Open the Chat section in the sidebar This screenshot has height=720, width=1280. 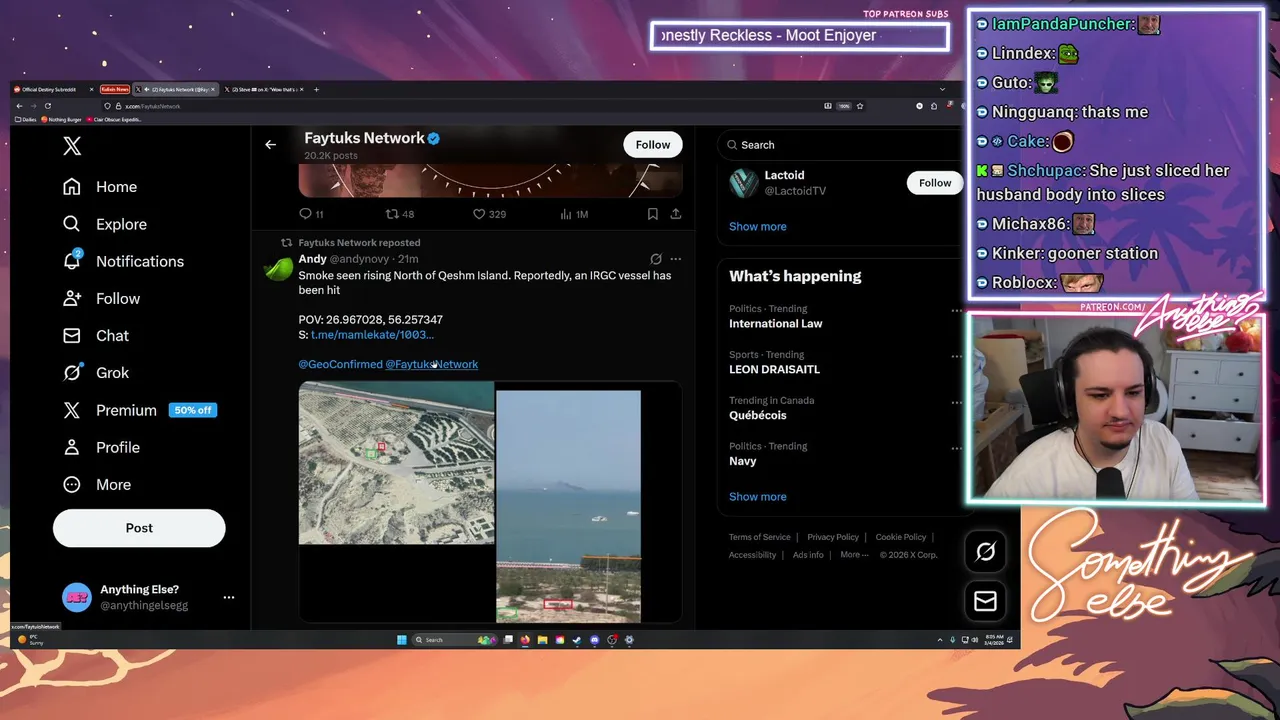[96, 335]
